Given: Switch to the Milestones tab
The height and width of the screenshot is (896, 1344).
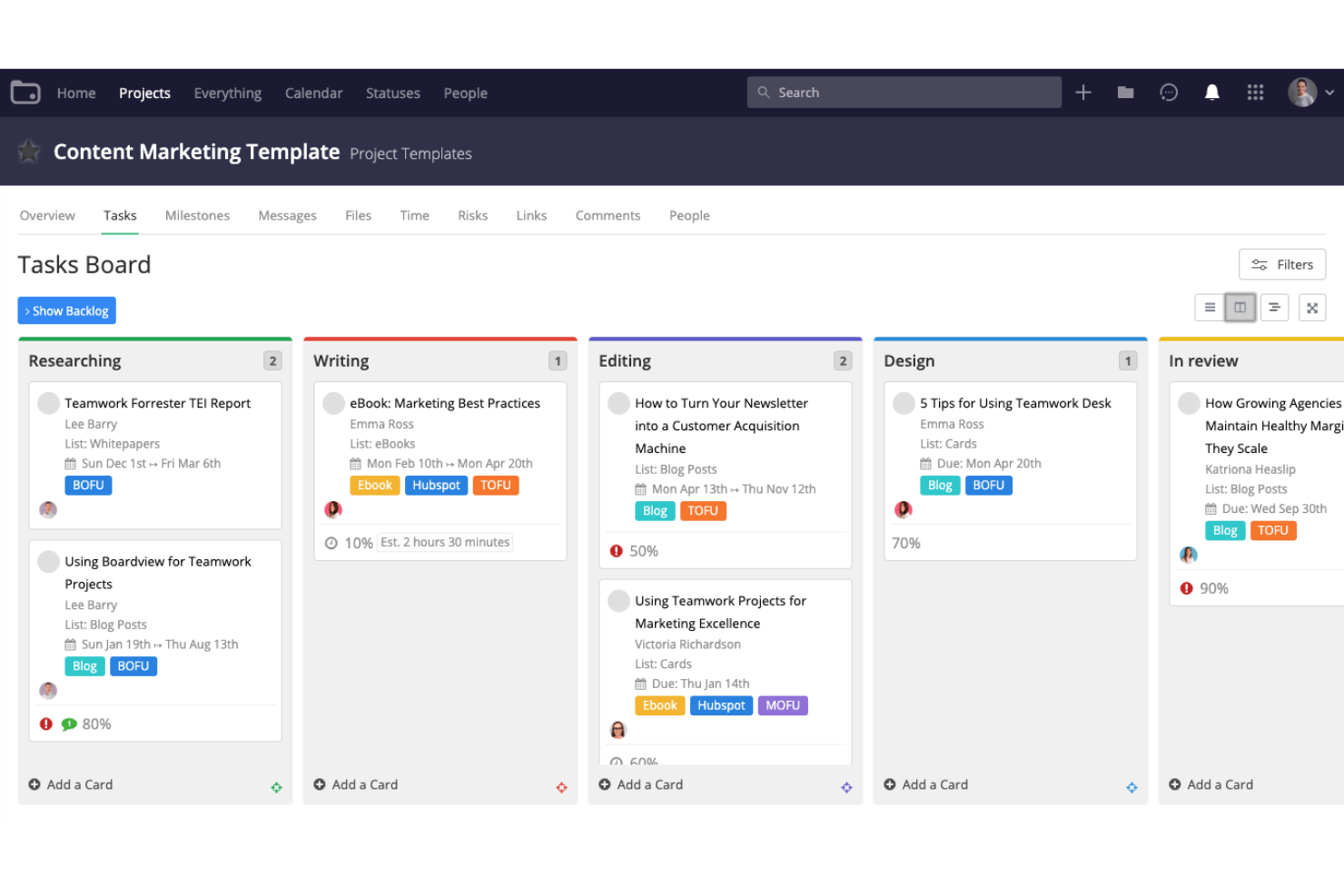Looking at the screenshot, I should [x=197, y=215].
